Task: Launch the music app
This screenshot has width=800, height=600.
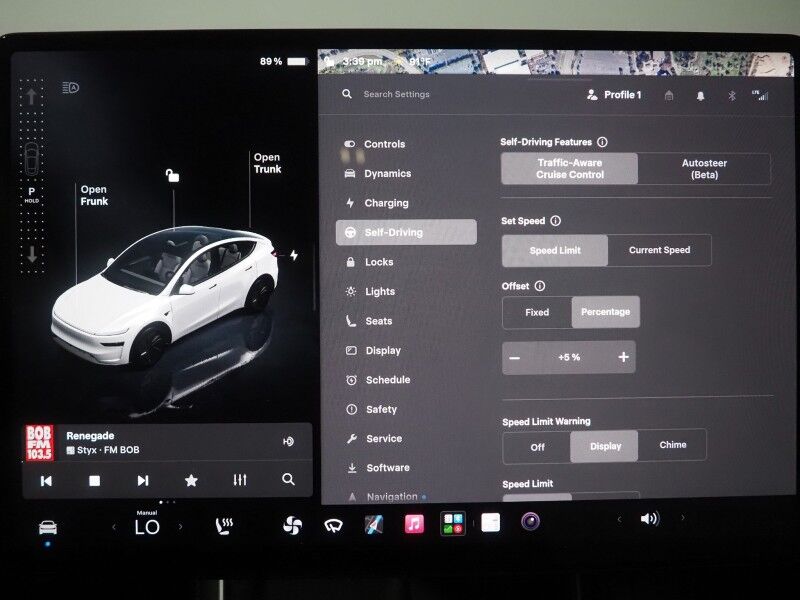Action: coord(414,523)
